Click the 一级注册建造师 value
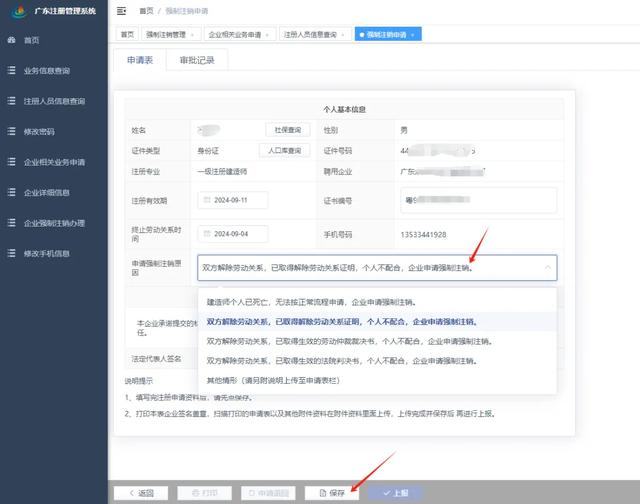 (x=222, y=171)
